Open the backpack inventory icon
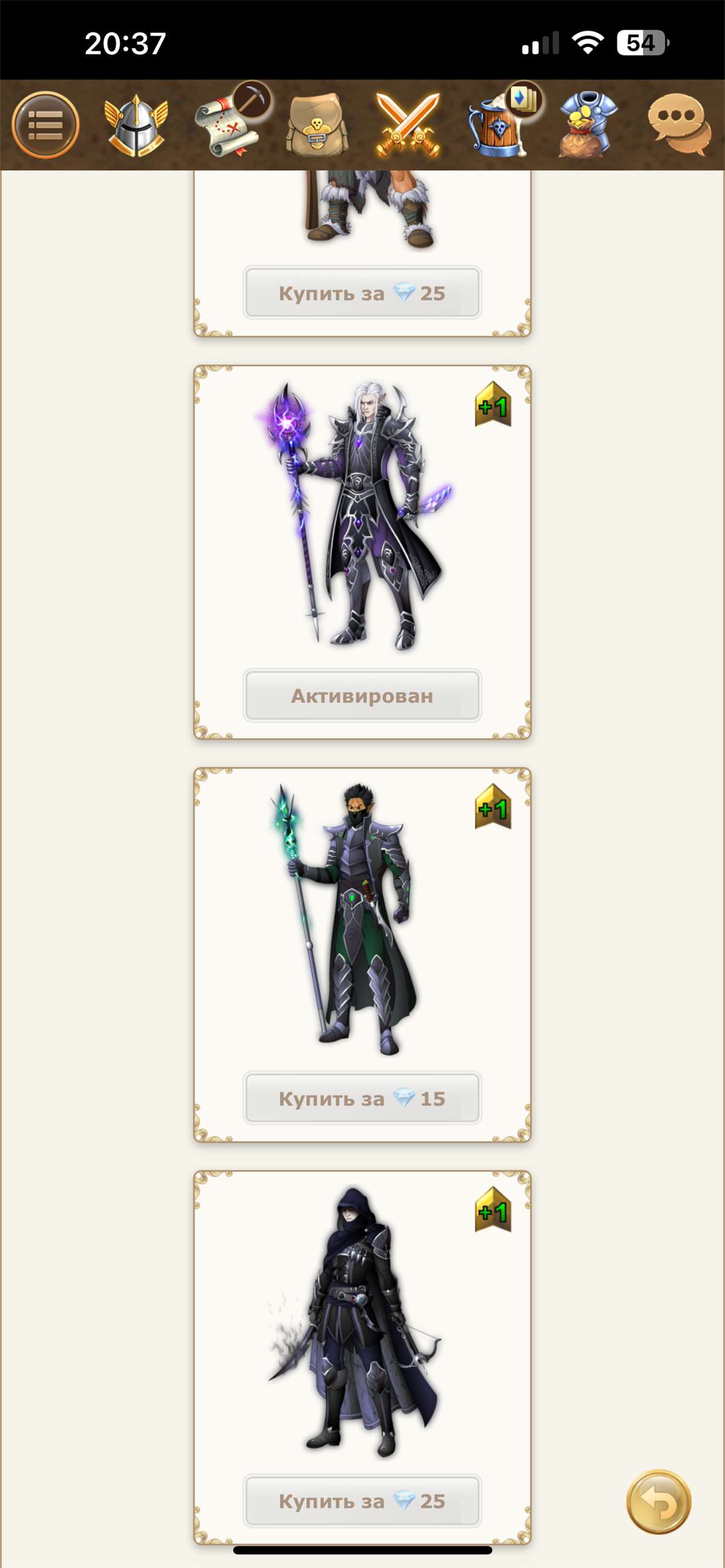The height and width of the screenshot is (1568, 725). (316, 125)
